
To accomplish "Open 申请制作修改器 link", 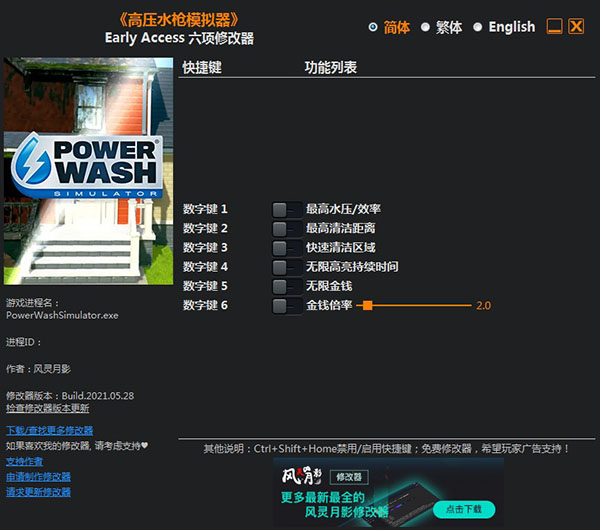I will (x=38, y=477).
